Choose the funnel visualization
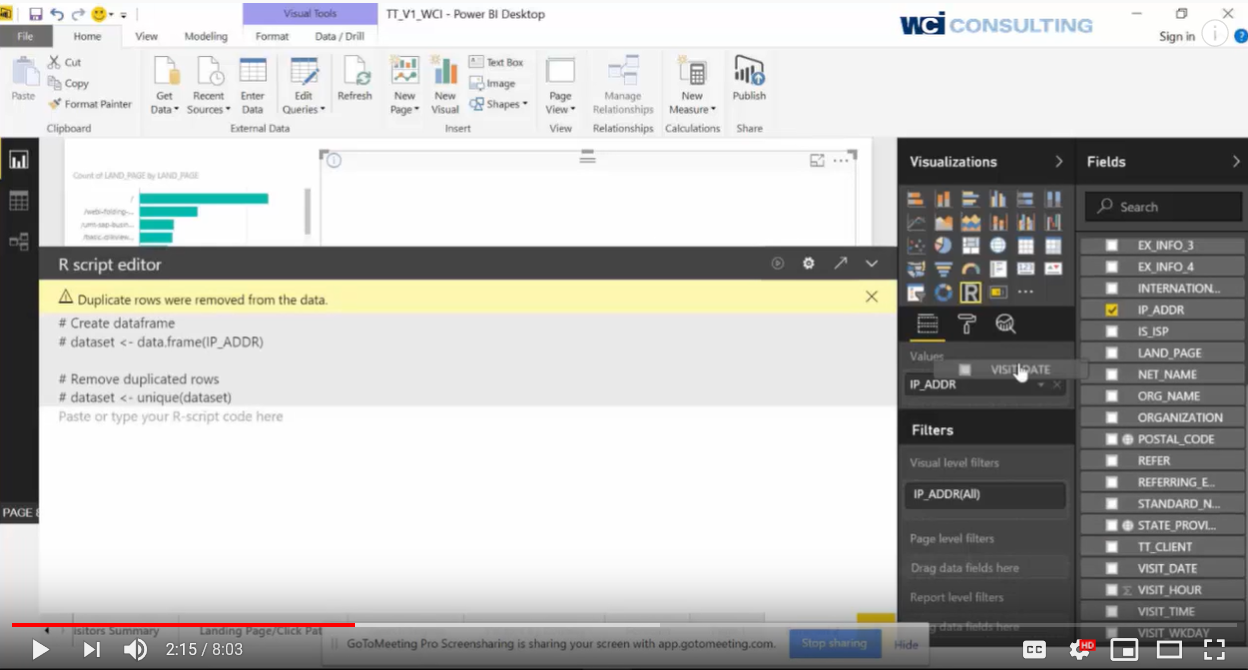The image size is (1248, 670). point(943,268)
